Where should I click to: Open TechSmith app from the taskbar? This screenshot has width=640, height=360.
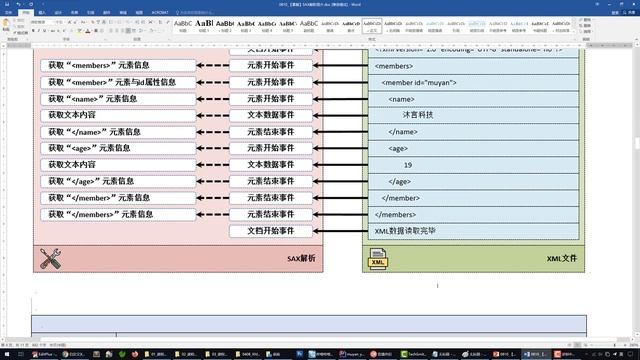413,354
